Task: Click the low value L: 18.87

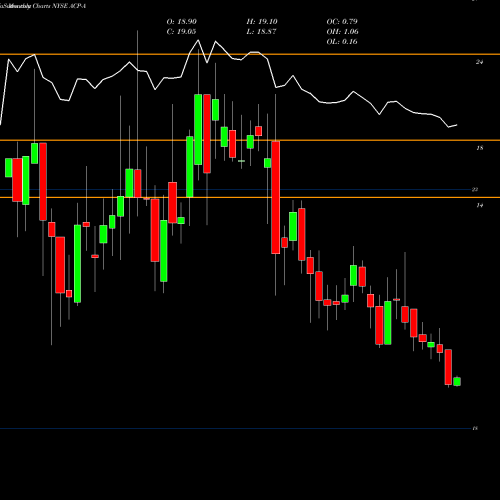Action: tap(261, 32)
